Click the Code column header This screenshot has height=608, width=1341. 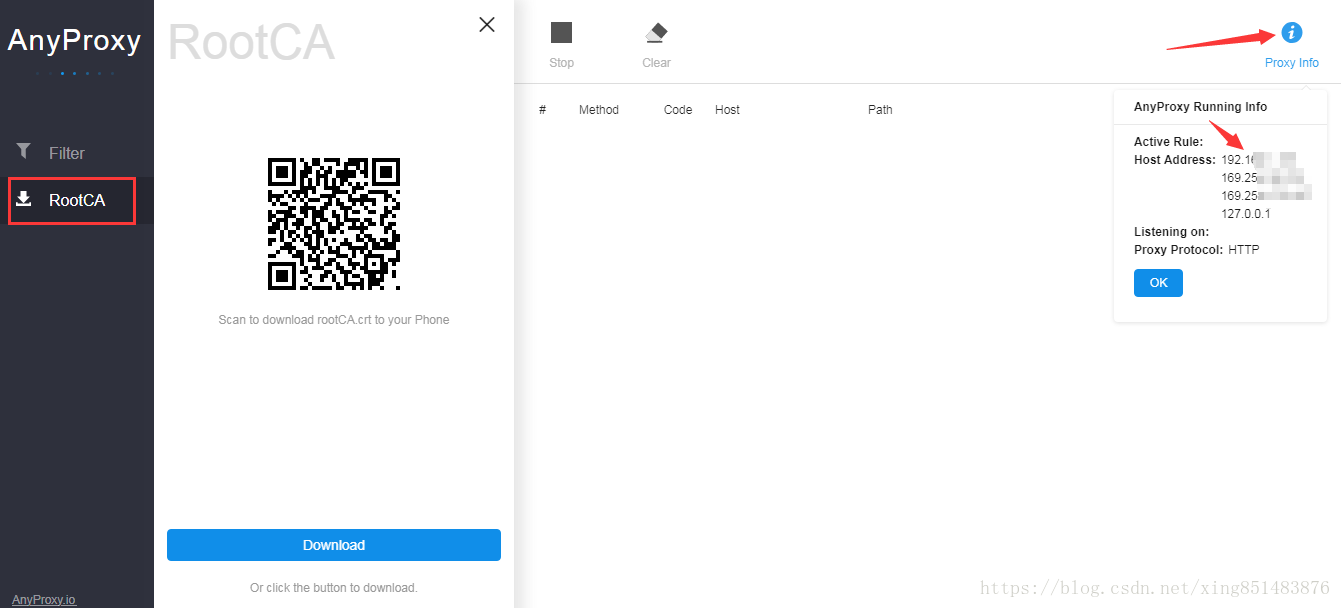[x=678, y=110]
